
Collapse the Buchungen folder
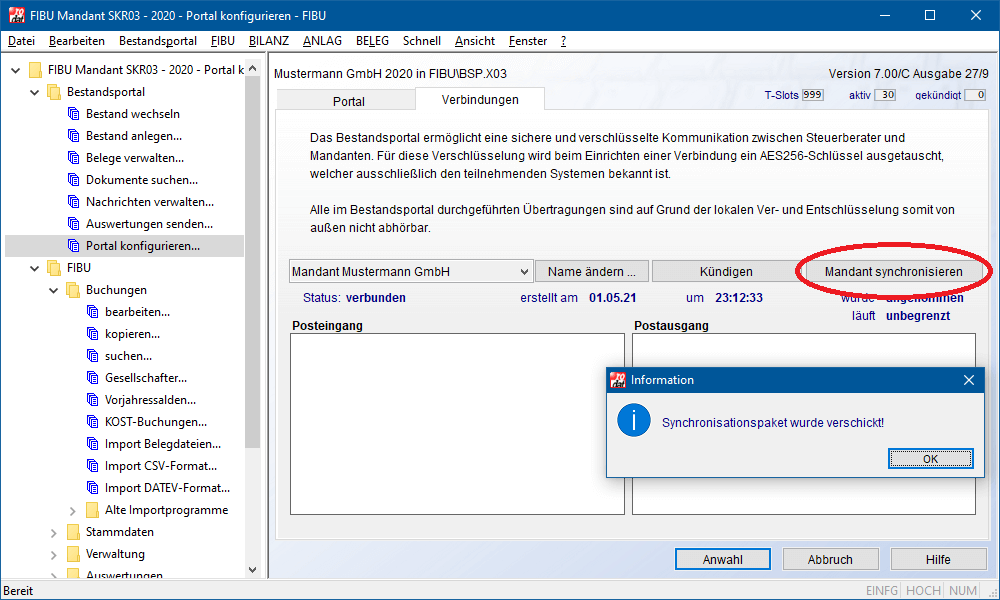[x=51, y=289]
